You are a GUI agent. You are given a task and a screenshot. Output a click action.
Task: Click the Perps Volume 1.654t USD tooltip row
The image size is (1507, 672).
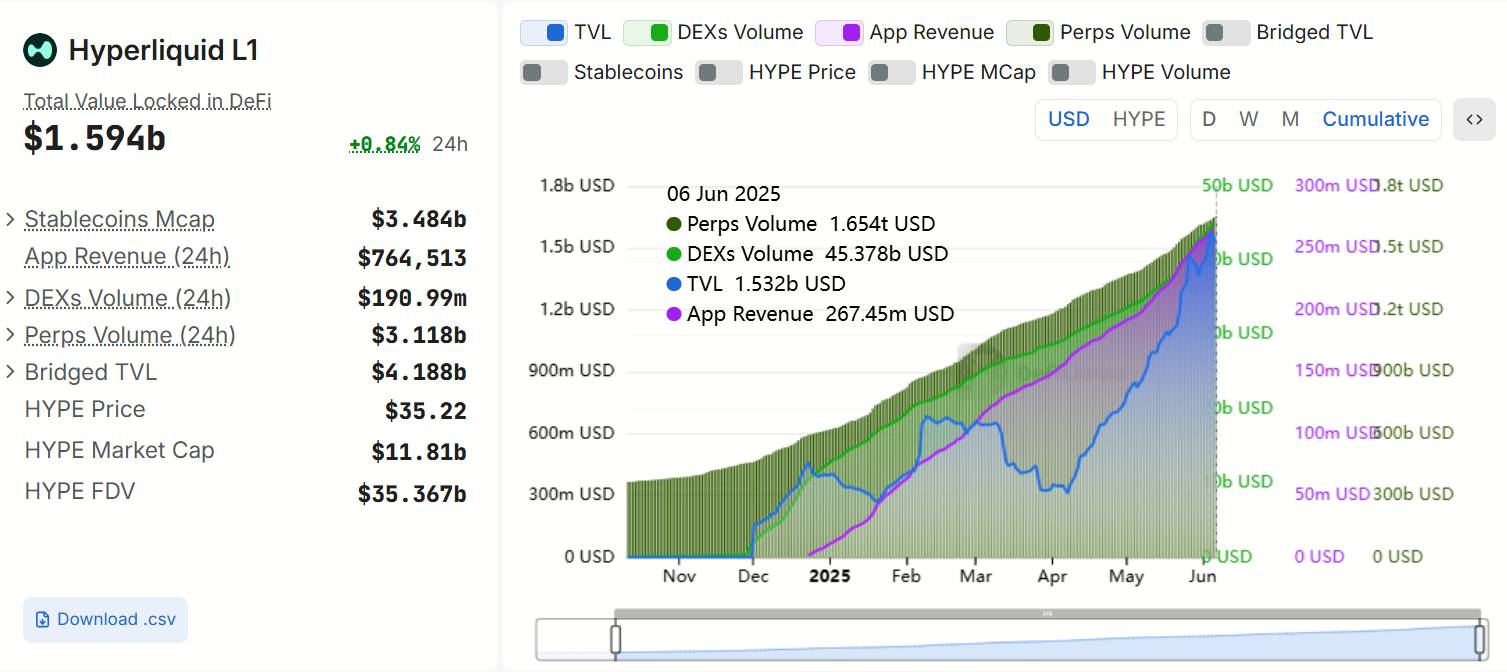pyautogui.click(x=801, y=224)
